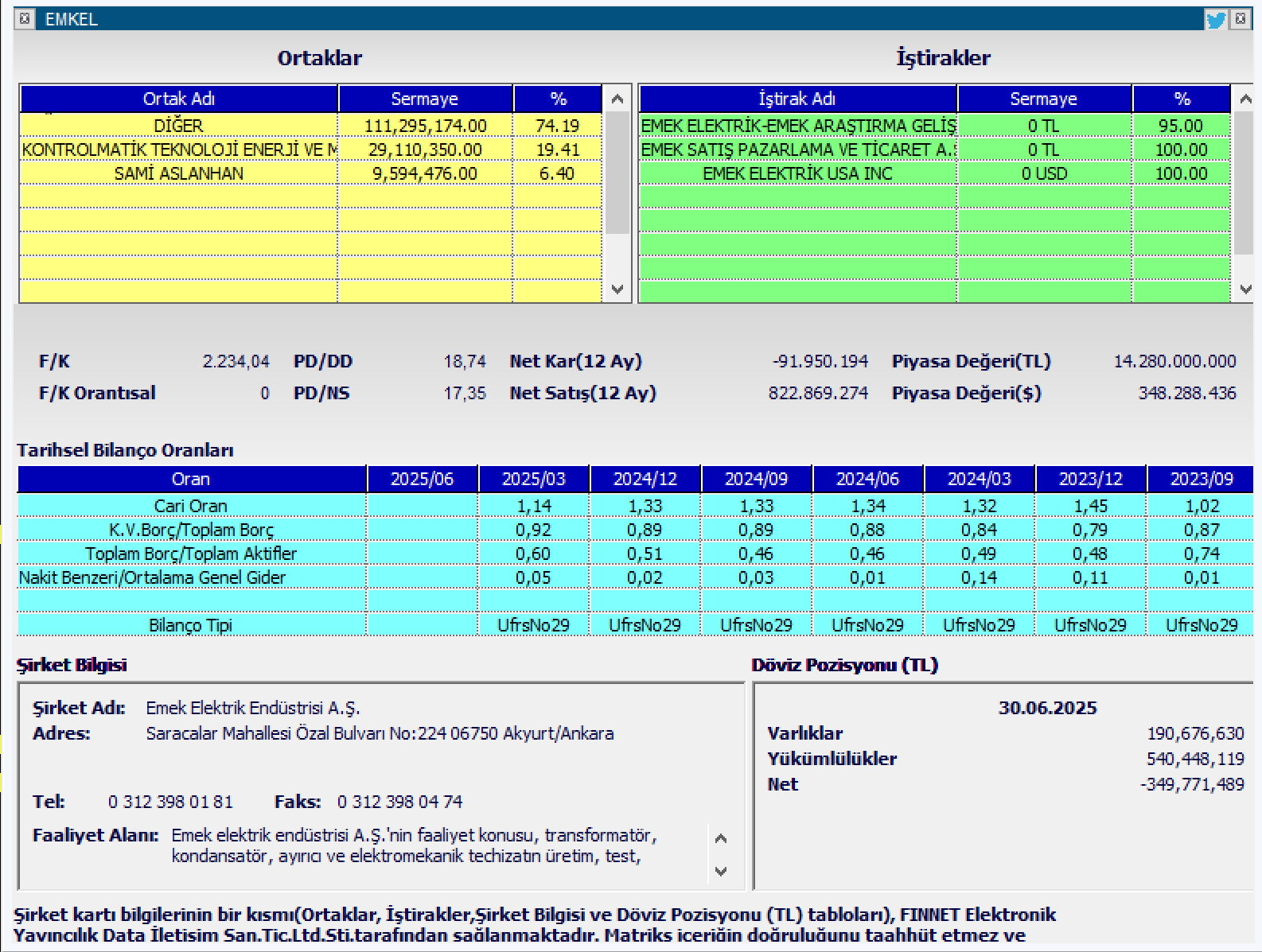Click the 2025/06 column header
Viewport: 1262px width, 952px height.
(422, 479)
